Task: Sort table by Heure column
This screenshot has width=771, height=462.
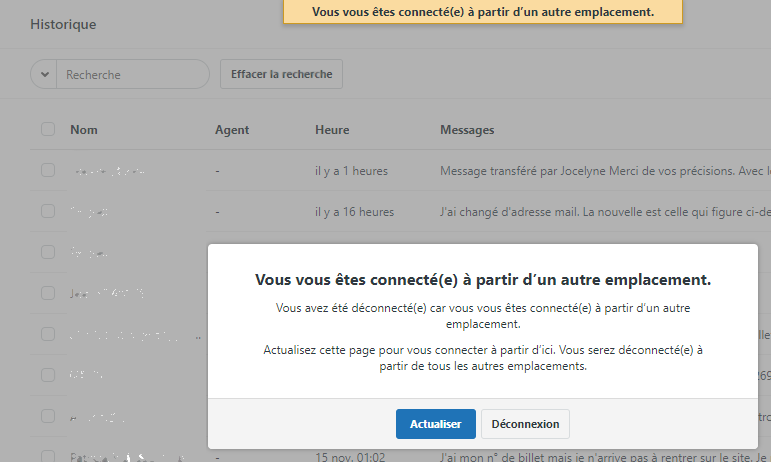Action: point(332,130)
